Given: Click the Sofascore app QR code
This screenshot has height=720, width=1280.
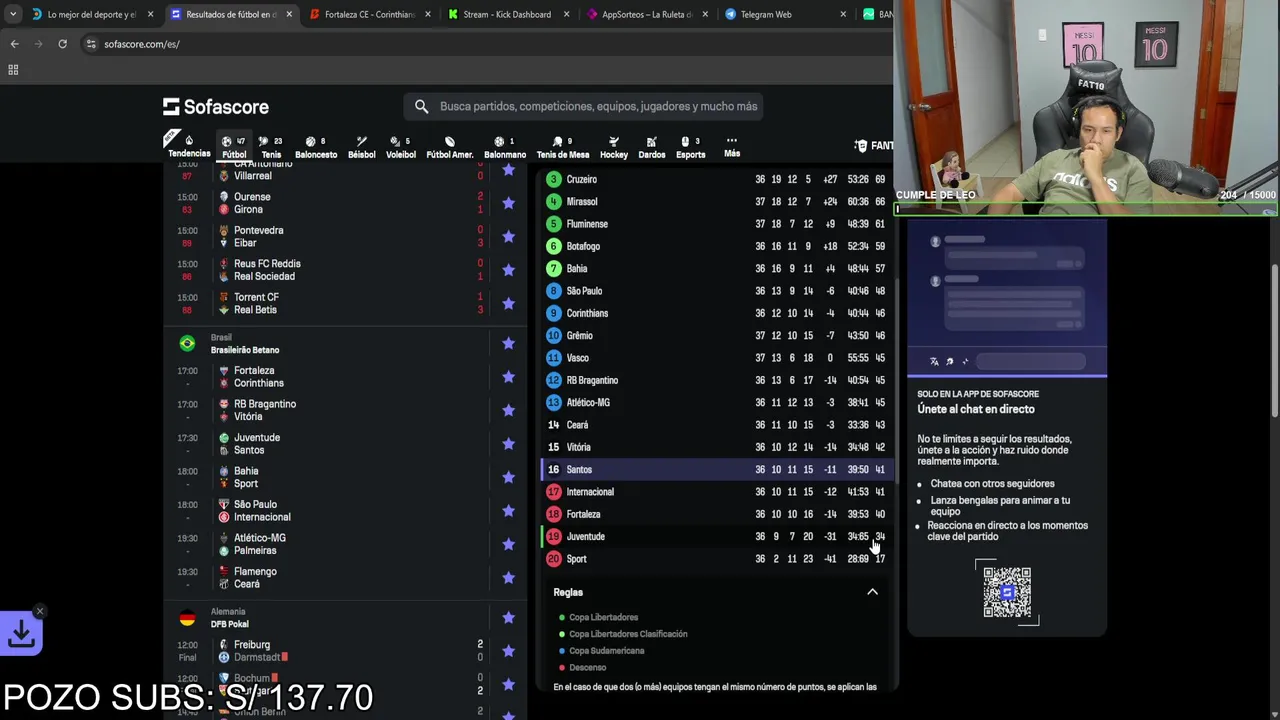Looking at the screenshot, I should 1007,592.
